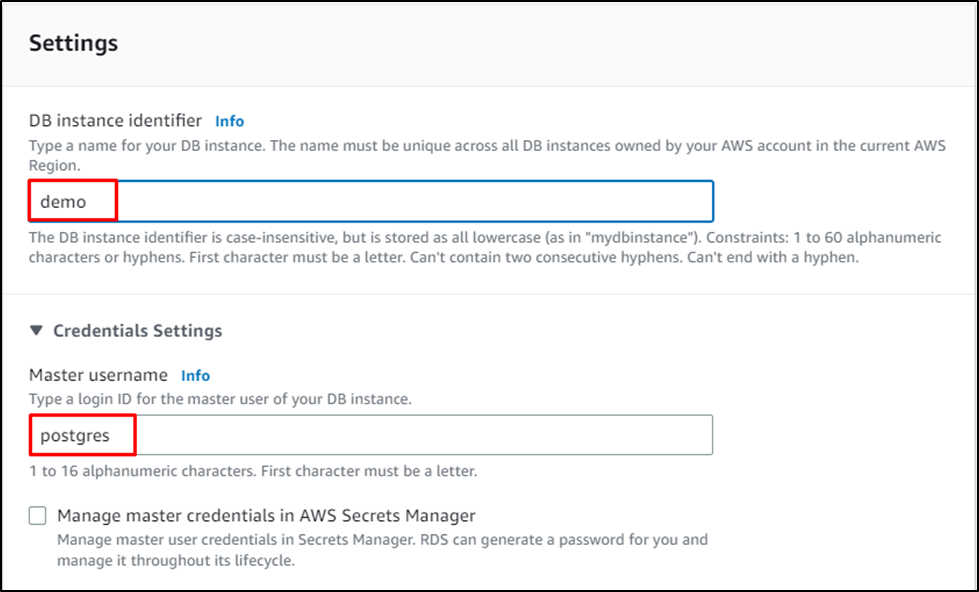Select the DB instance identifier label
This screenshot has height=592, width=979.
coord(113,120)
